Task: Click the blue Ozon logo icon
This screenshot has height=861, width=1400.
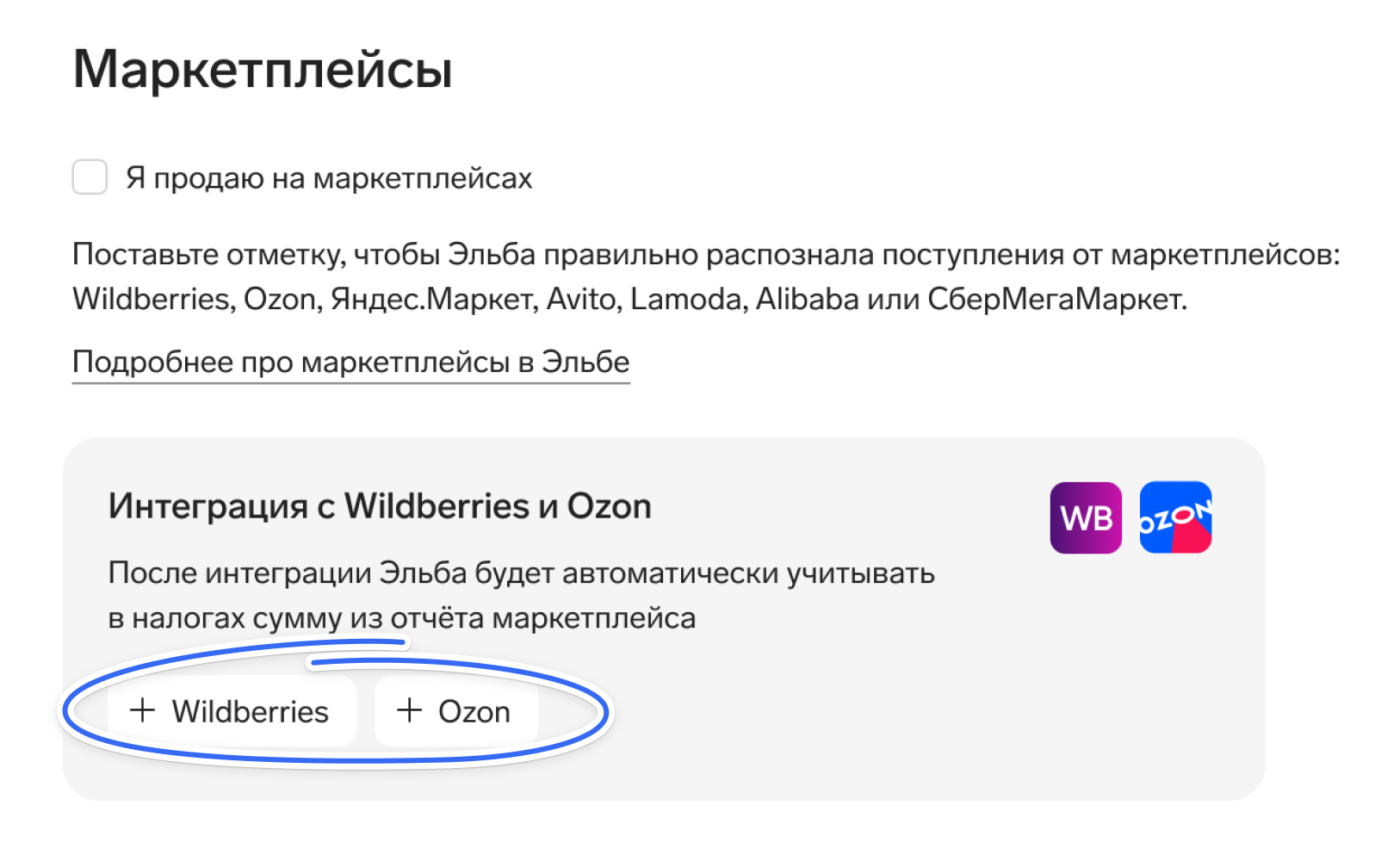Action: coord(1175,517)
